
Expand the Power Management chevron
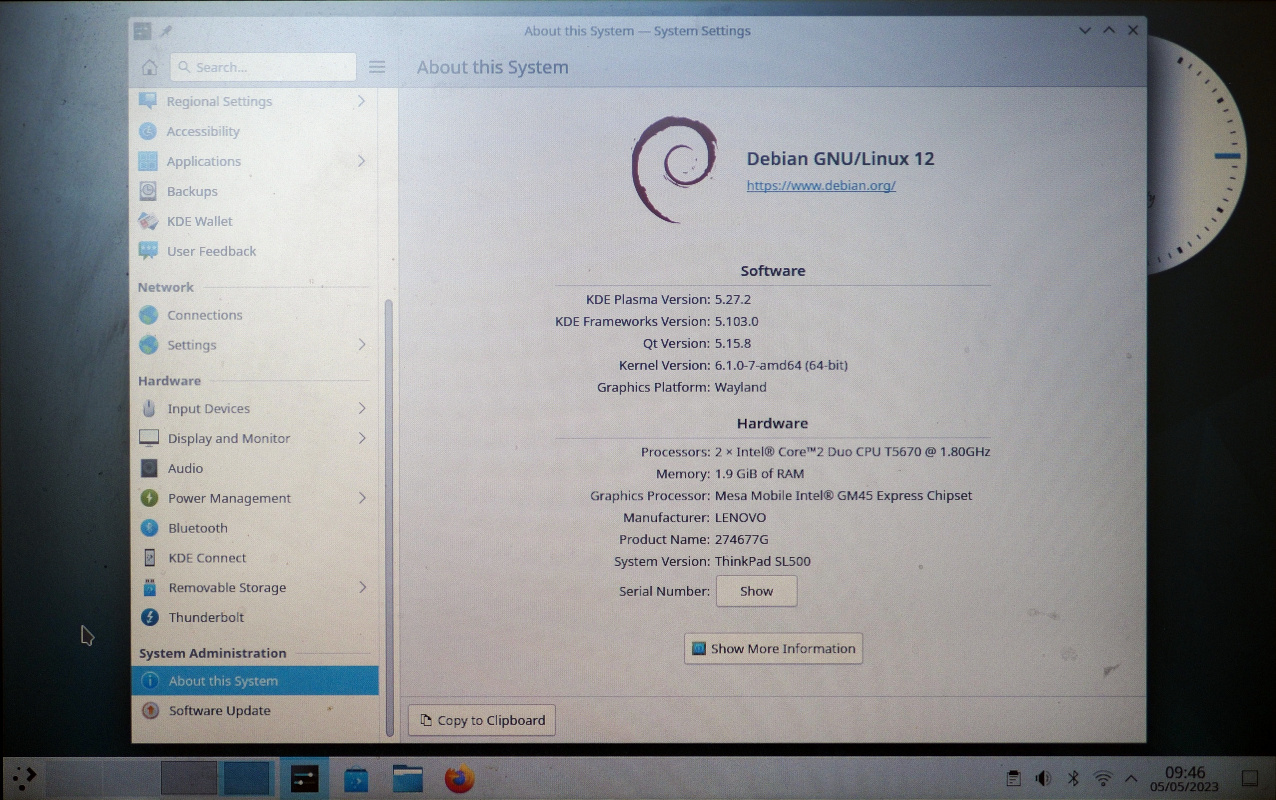pos(361,498)
